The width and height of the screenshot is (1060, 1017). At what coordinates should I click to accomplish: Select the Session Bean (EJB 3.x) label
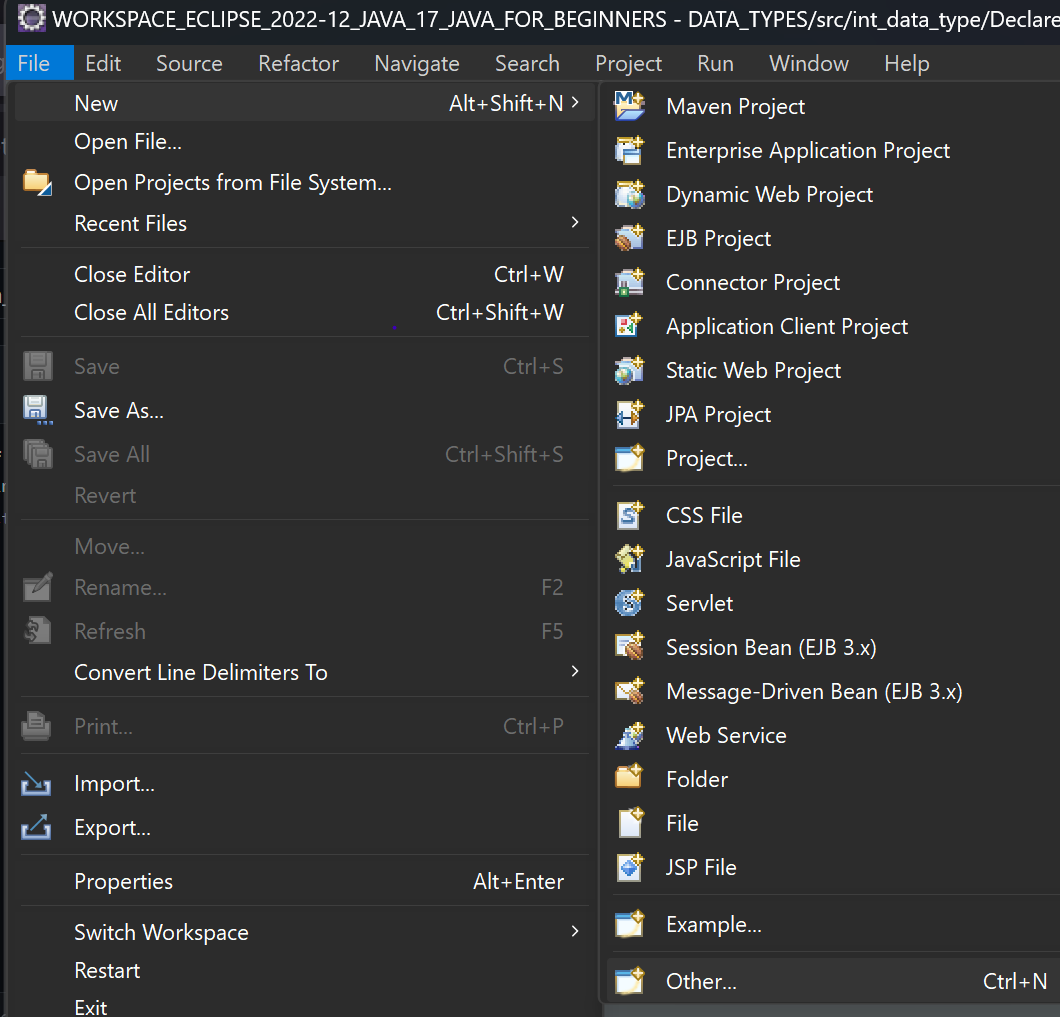[771, 648]
